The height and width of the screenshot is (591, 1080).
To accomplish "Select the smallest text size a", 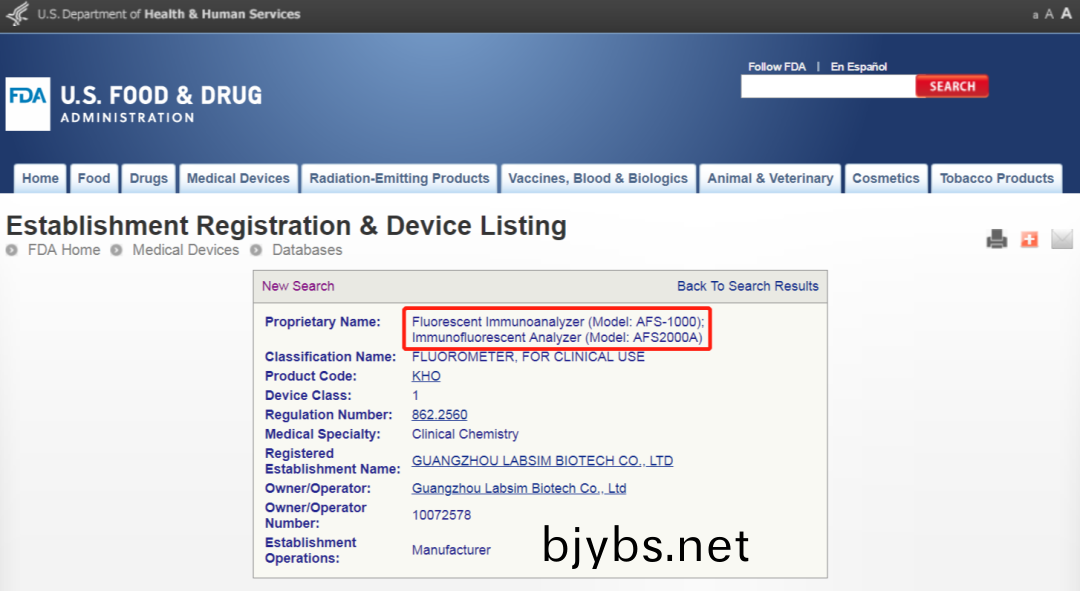I will coord(1036,15).
